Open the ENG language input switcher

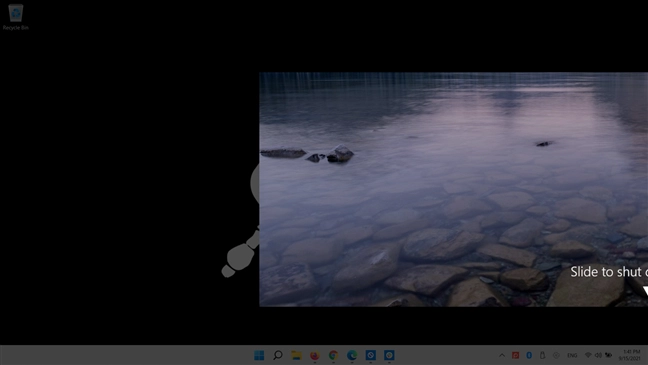(x=572, y=355)
